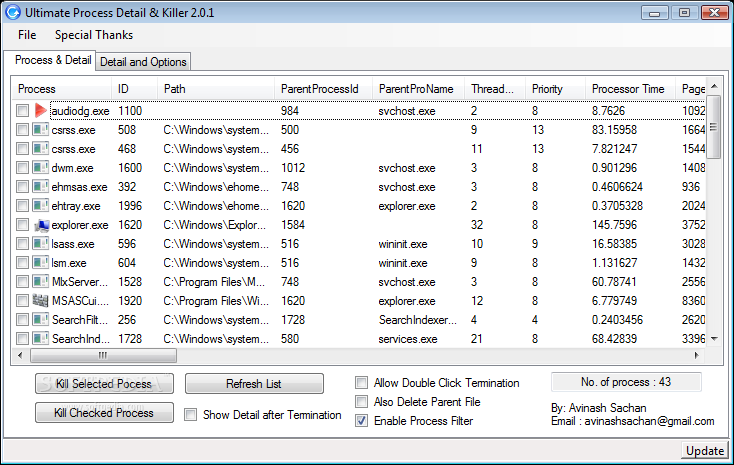Toggle Show Detail after Termination
Screen dimensions: 734x465
click(x=190, y=414)
